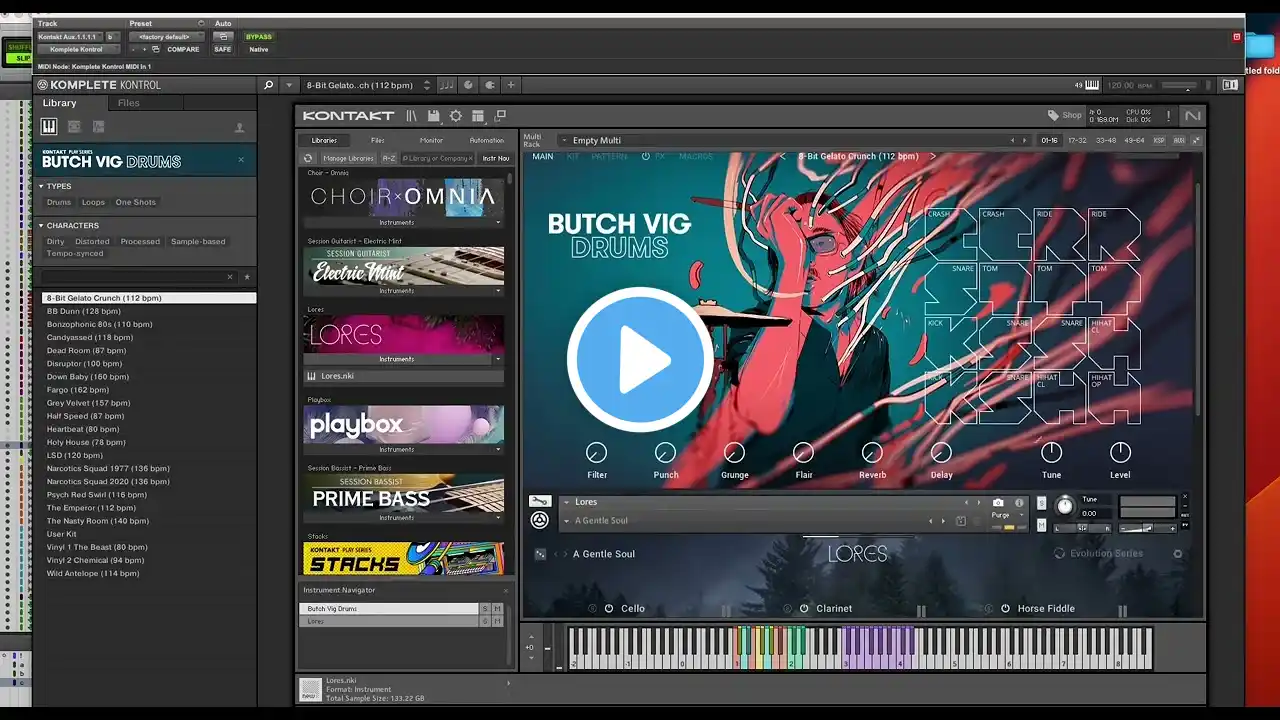The image size is (1280, 720).
Task: Click the COMPARE button
Action: 183,49
